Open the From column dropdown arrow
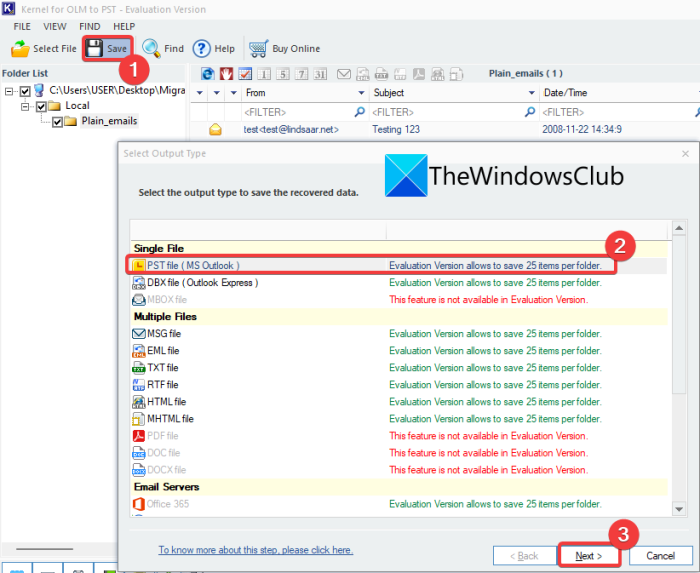The image size is (700, 573). (x=361, y=93)
